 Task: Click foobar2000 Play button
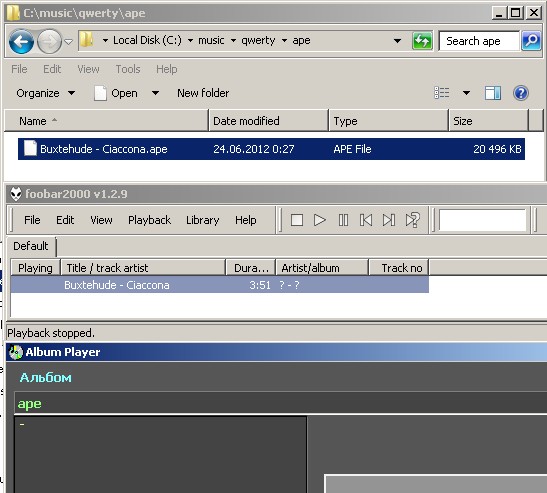(x=320, y=220)
